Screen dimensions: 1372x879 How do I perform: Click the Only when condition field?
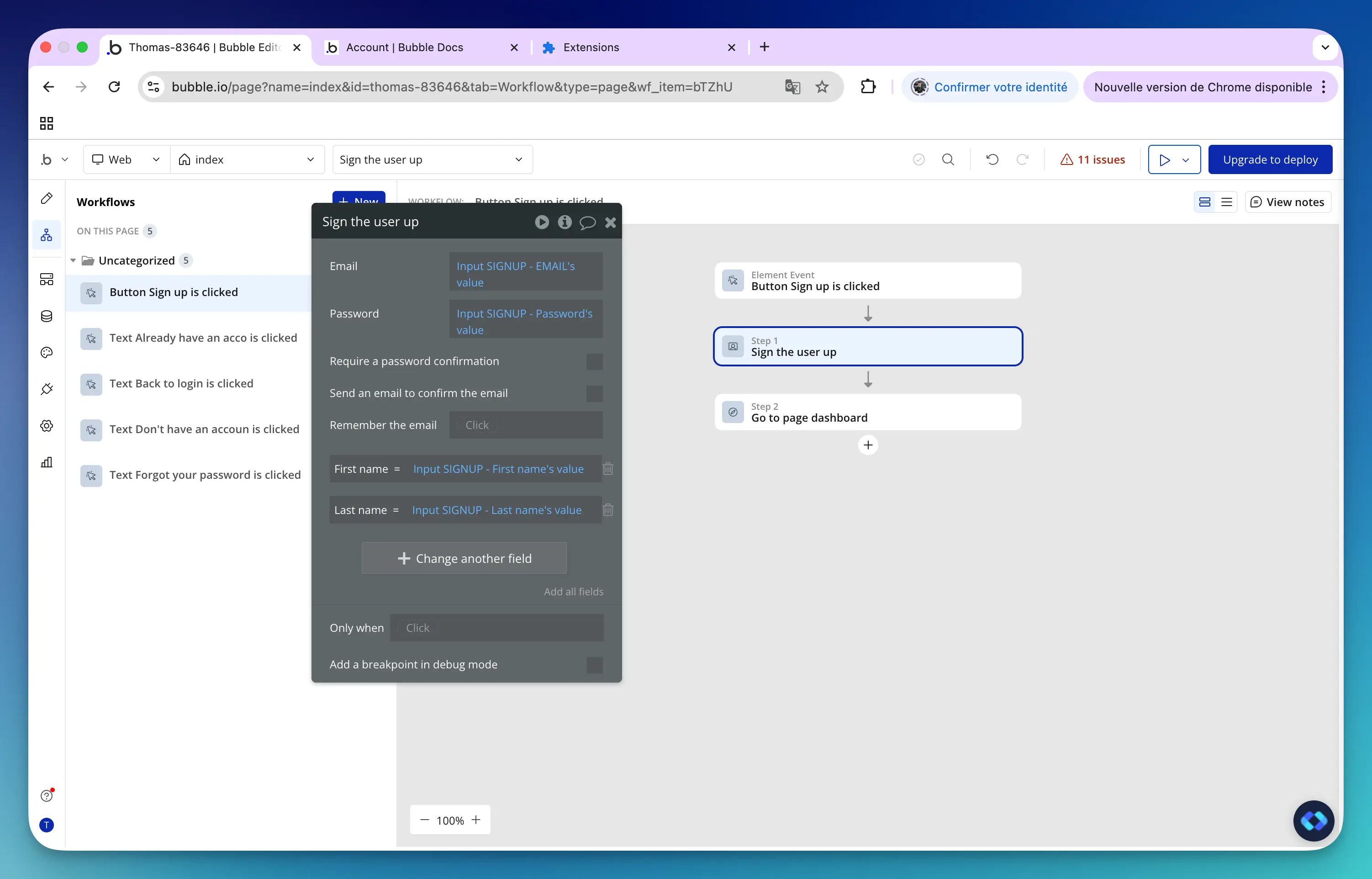[496, 628]
